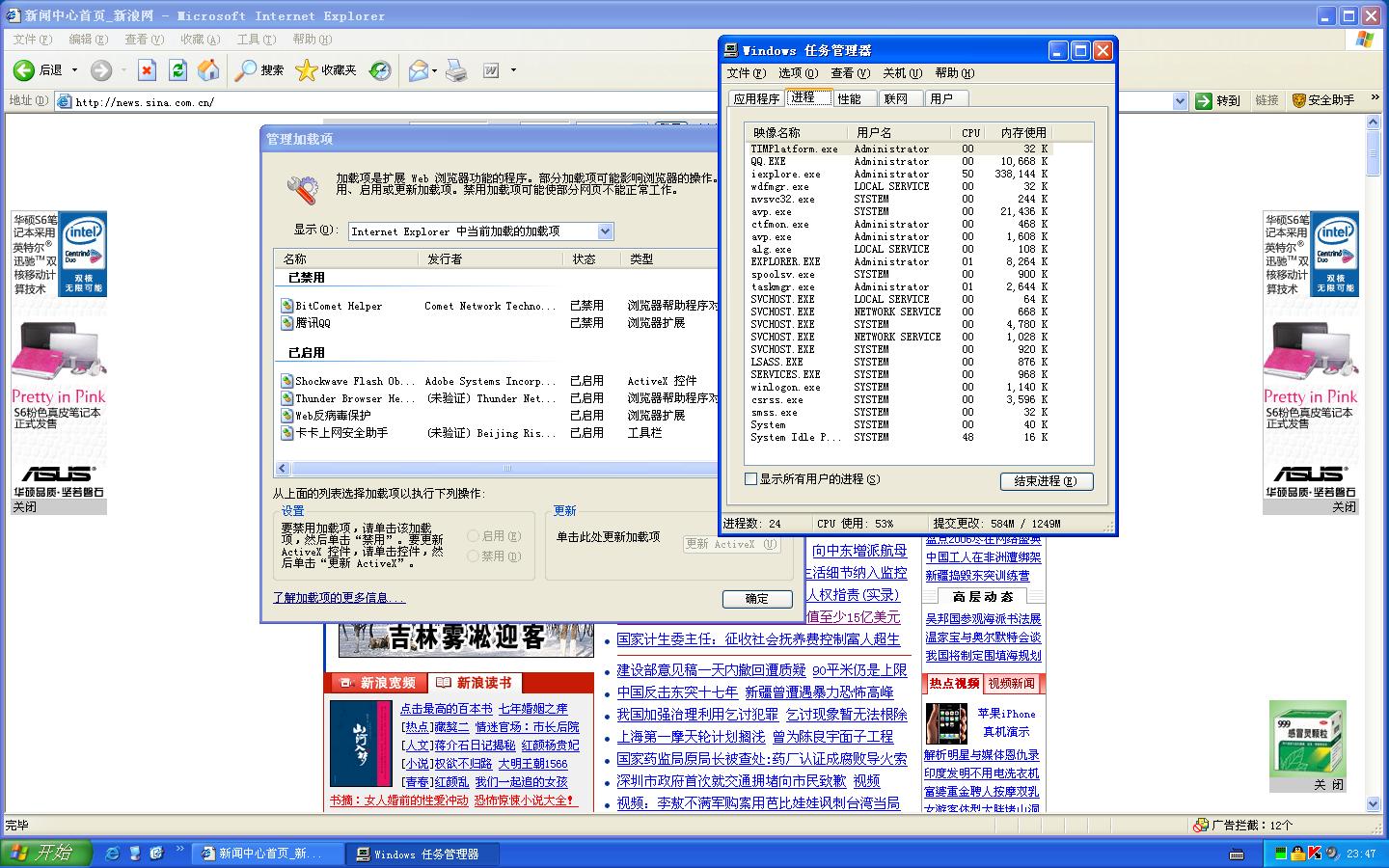Open the 了解加载项的更多信息 link
The image size is (1389, 868).
(339, 598)
